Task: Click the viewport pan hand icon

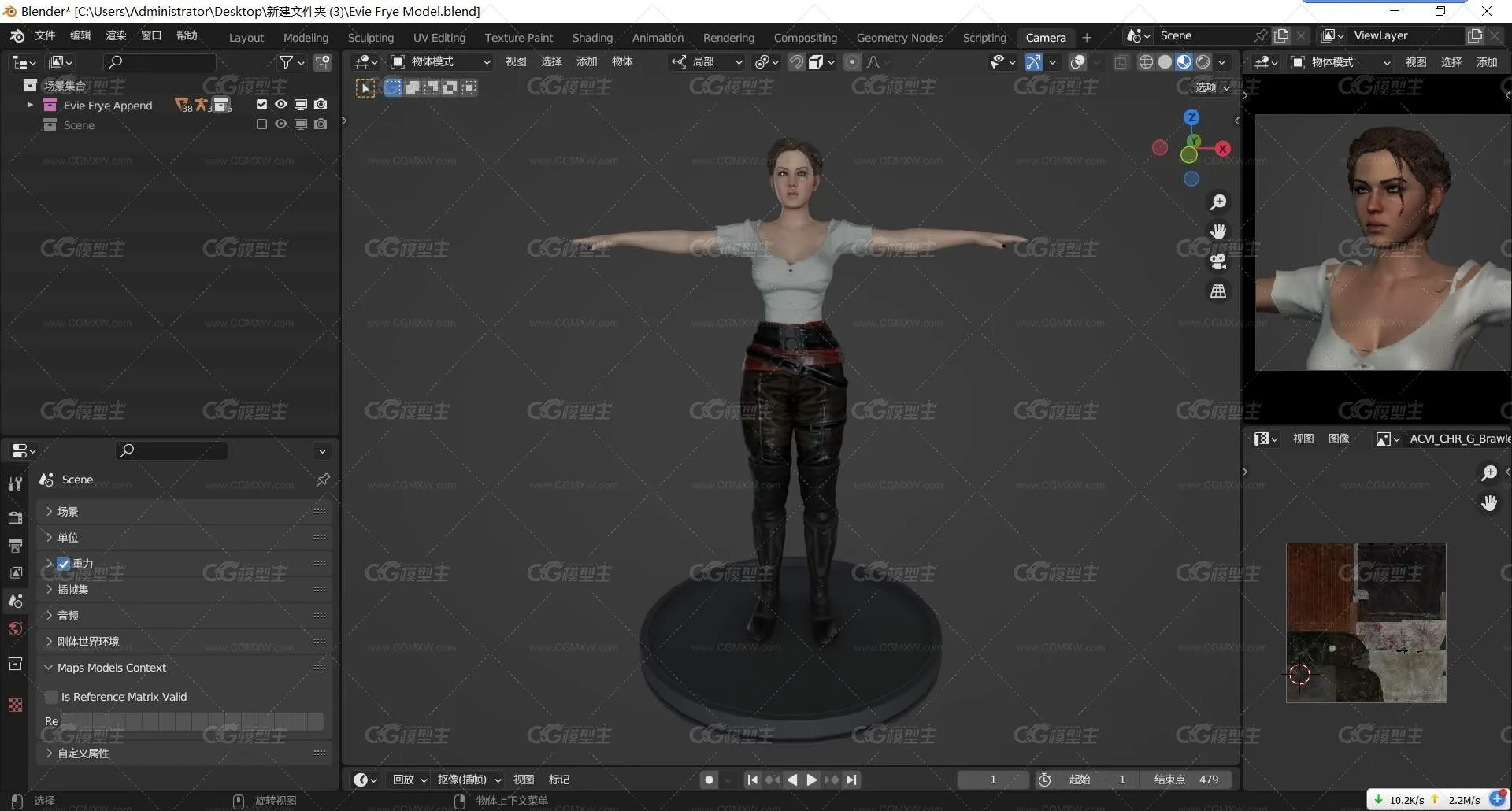Action: (x=1218, y=231)
